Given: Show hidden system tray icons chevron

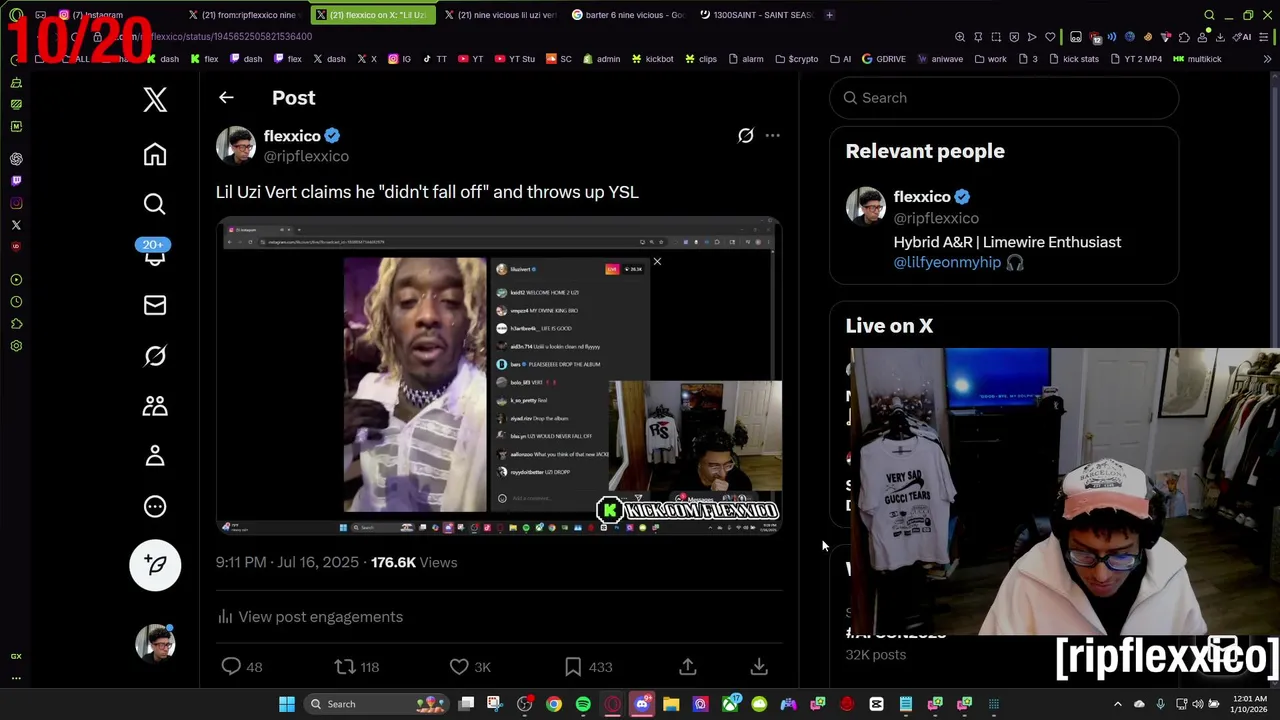Looking at the screenshot, I should (x=1118, y=704).
